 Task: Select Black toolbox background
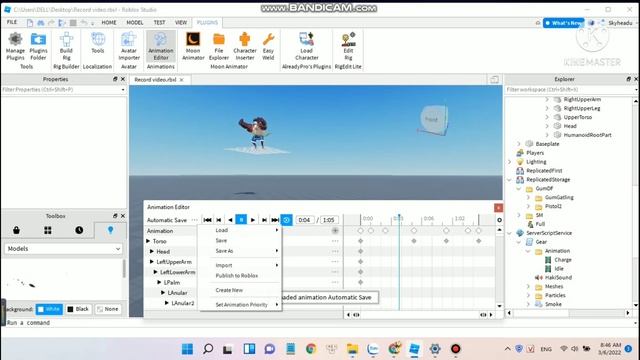coord(78,309)
